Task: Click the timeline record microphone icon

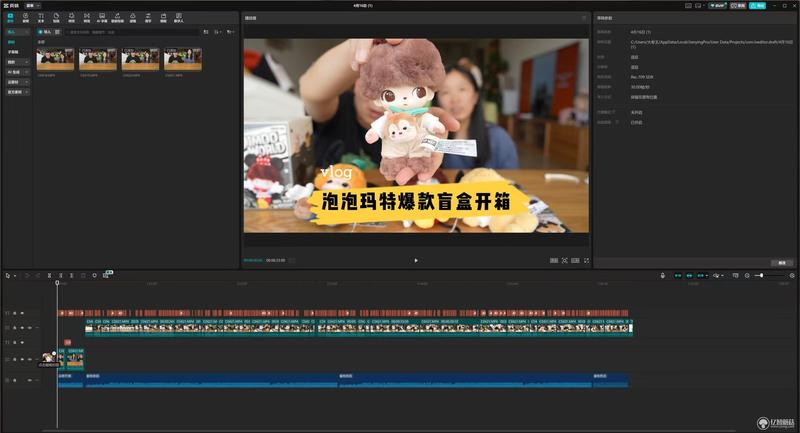Action: pyautogui.click(x=663, y=275)
